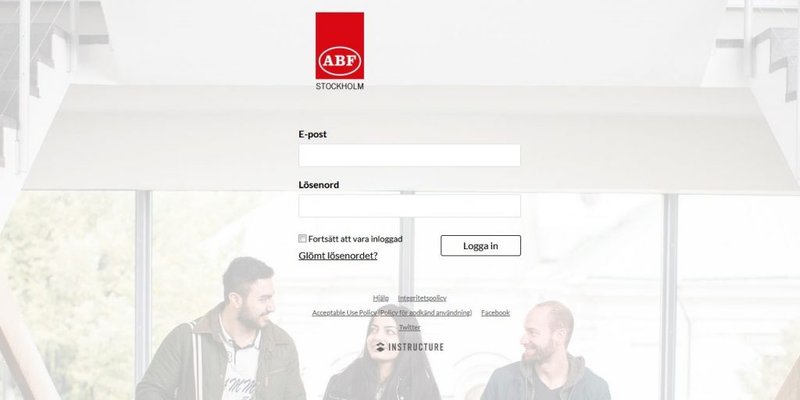Image resolution: width=800 pixels, height=400 pixels.
Task: Focus the E-post input field
Action: [x=410, y=155]
